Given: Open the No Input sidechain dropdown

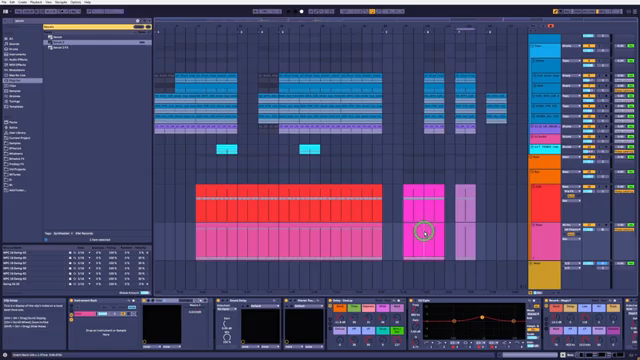Looking at the screenshot, I should [x=227, y=309].
